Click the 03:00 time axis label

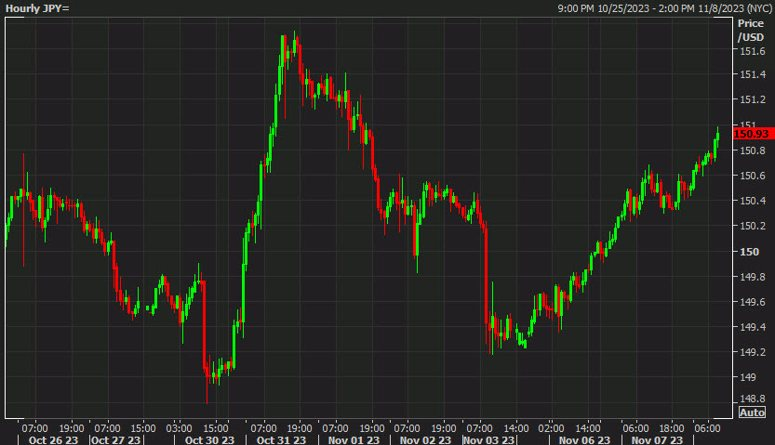click(x=179, y=428)
